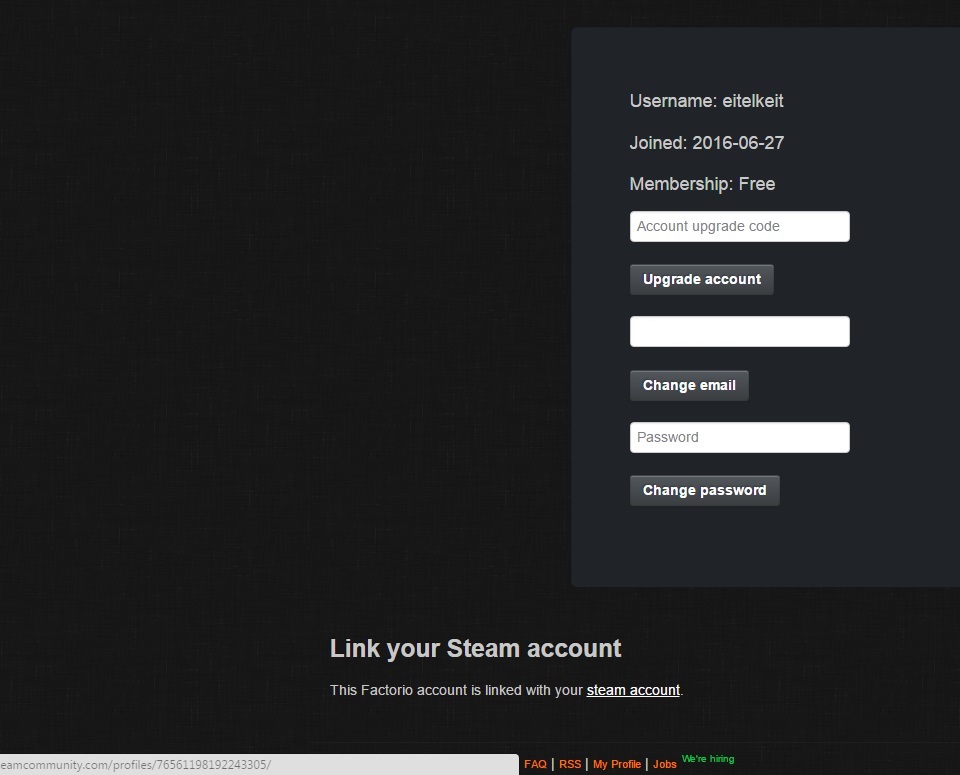Click the Change email button
The width and height of the screenshot is (960, 775).
689,386
